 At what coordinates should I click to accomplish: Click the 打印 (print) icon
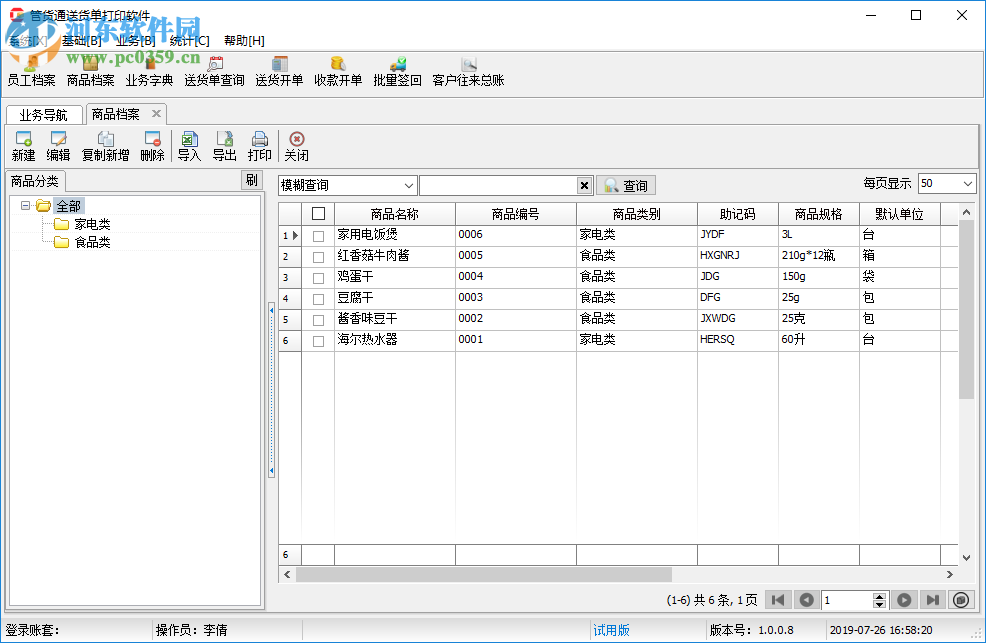[260, 146]
